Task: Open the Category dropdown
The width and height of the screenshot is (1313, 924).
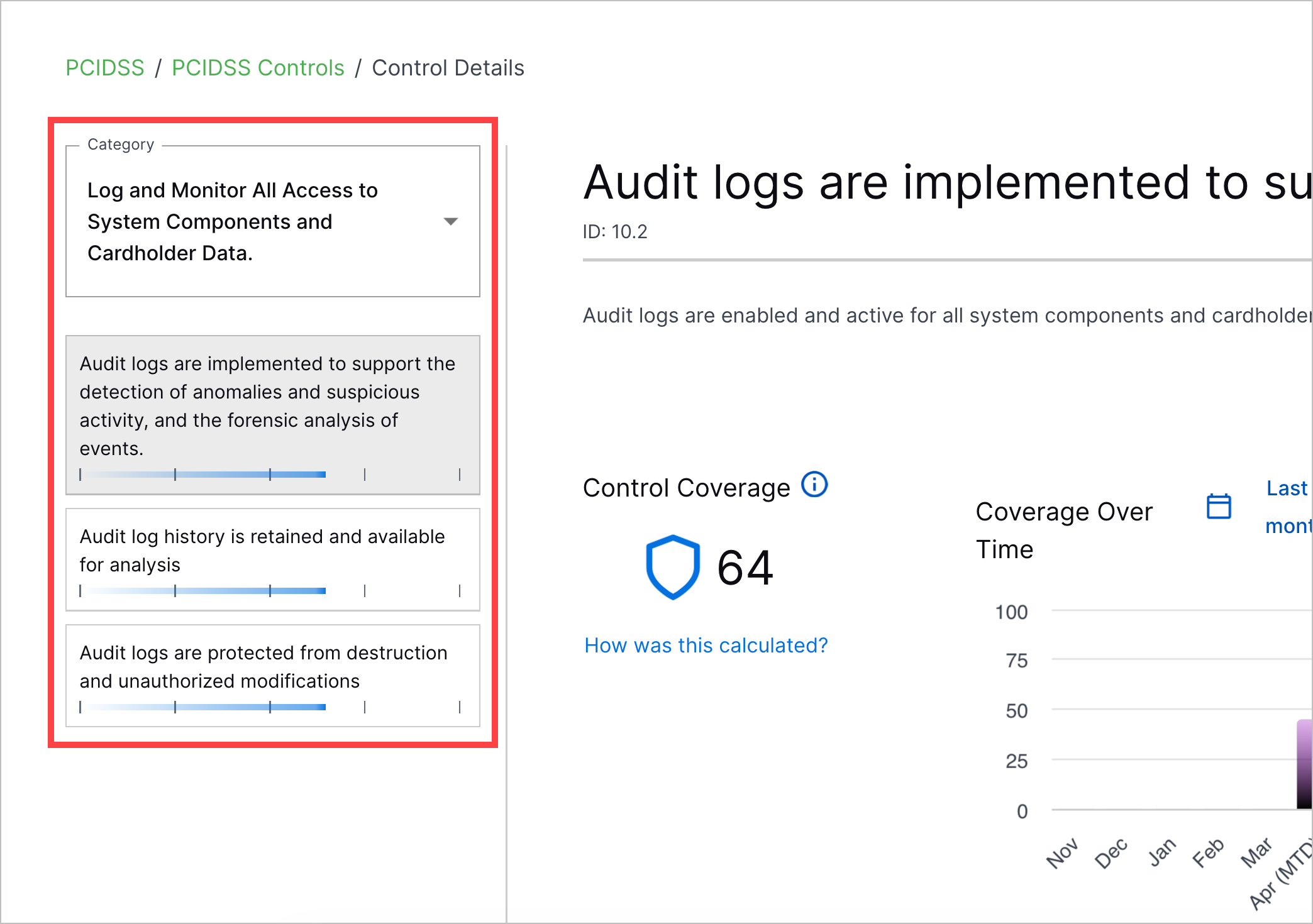Action: pyautogui.click(x=273, y=221)
